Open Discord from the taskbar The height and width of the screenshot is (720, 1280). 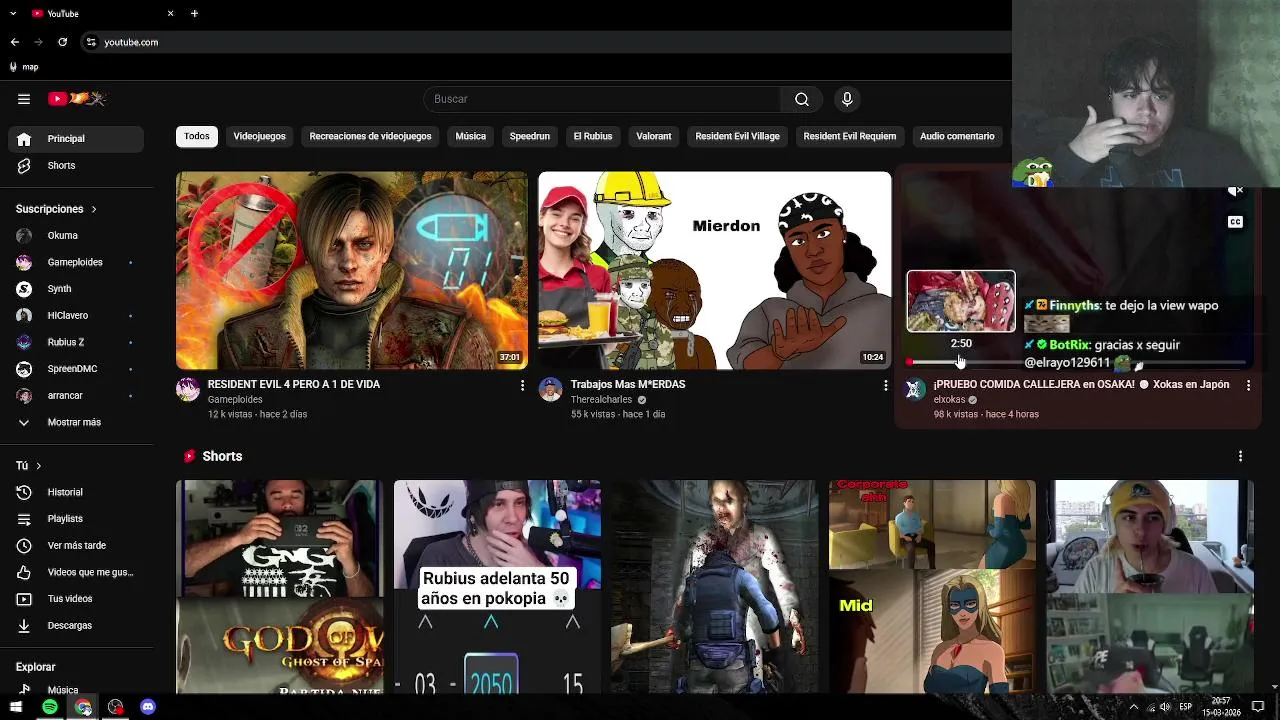click(148, 707)
